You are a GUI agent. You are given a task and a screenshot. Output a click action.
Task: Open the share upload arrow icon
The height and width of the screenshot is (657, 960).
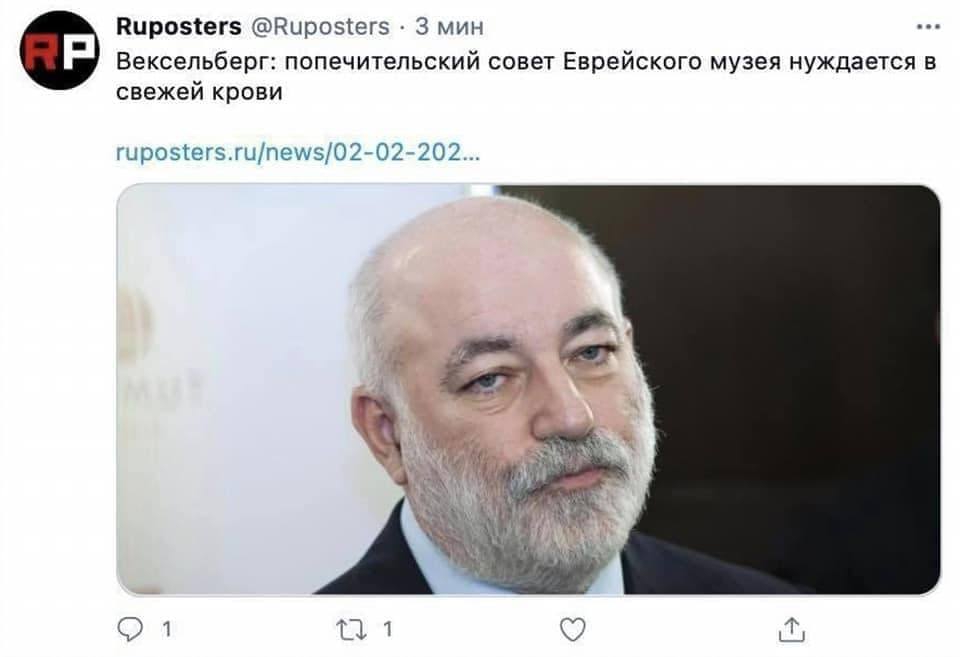click(x=791, y=629)
